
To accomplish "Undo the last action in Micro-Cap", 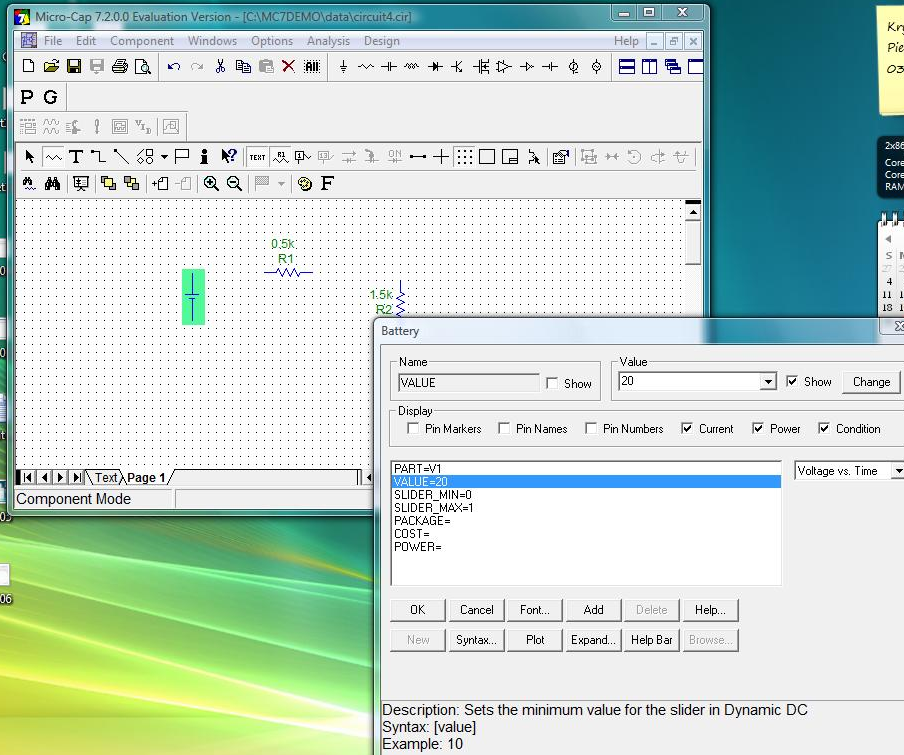I will click(174, 67).
